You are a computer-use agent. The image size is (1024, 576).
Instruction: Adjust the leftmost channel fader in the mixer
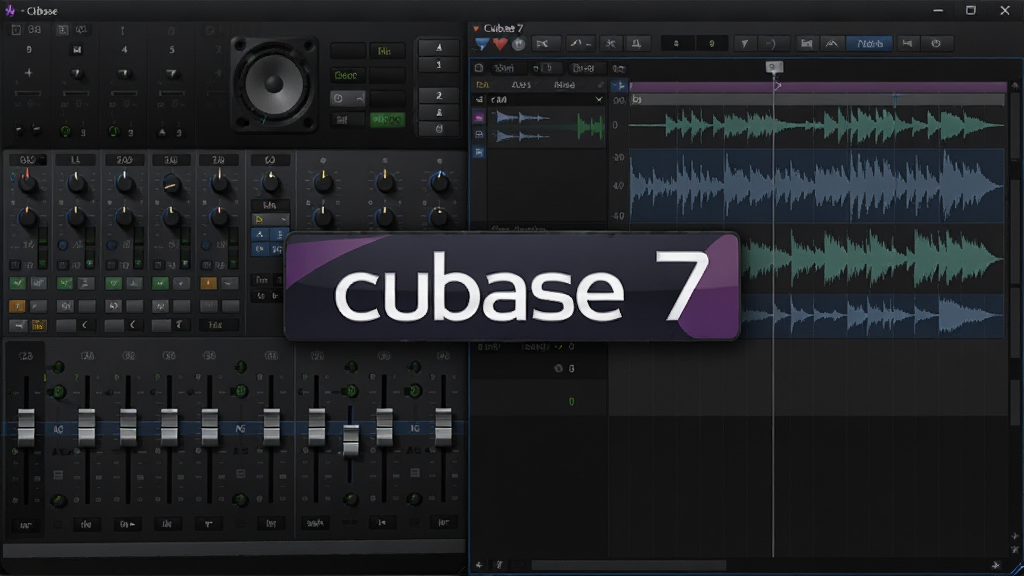[x=26, y=428]
